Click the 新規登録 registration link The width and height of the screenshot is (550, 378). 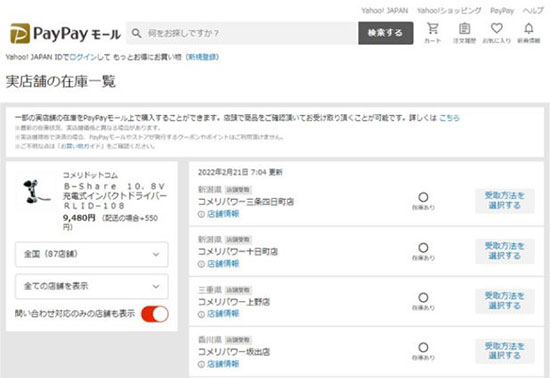coord(202,57)
